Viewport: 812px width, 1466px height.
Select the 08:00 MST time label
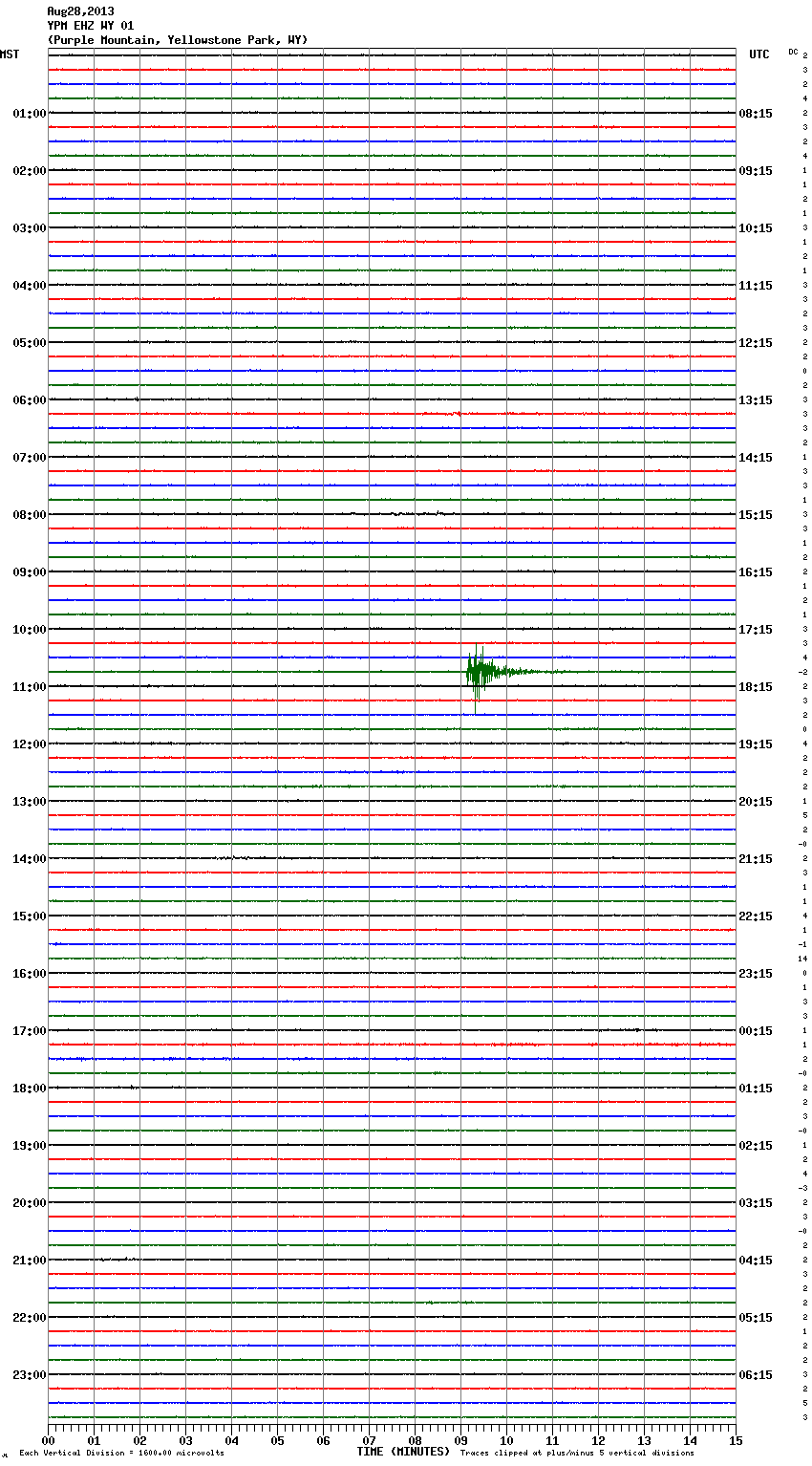[x=30, y=515]
